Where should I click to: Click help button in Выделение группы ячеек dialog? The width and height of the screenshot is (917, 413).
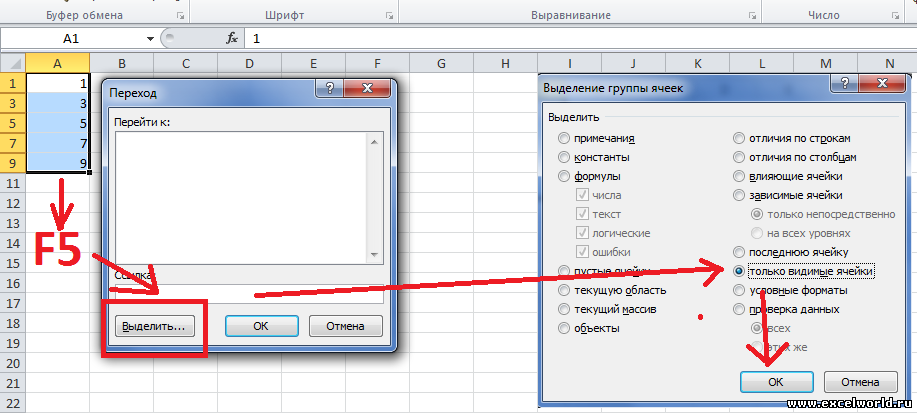click(x=844, y=82)
